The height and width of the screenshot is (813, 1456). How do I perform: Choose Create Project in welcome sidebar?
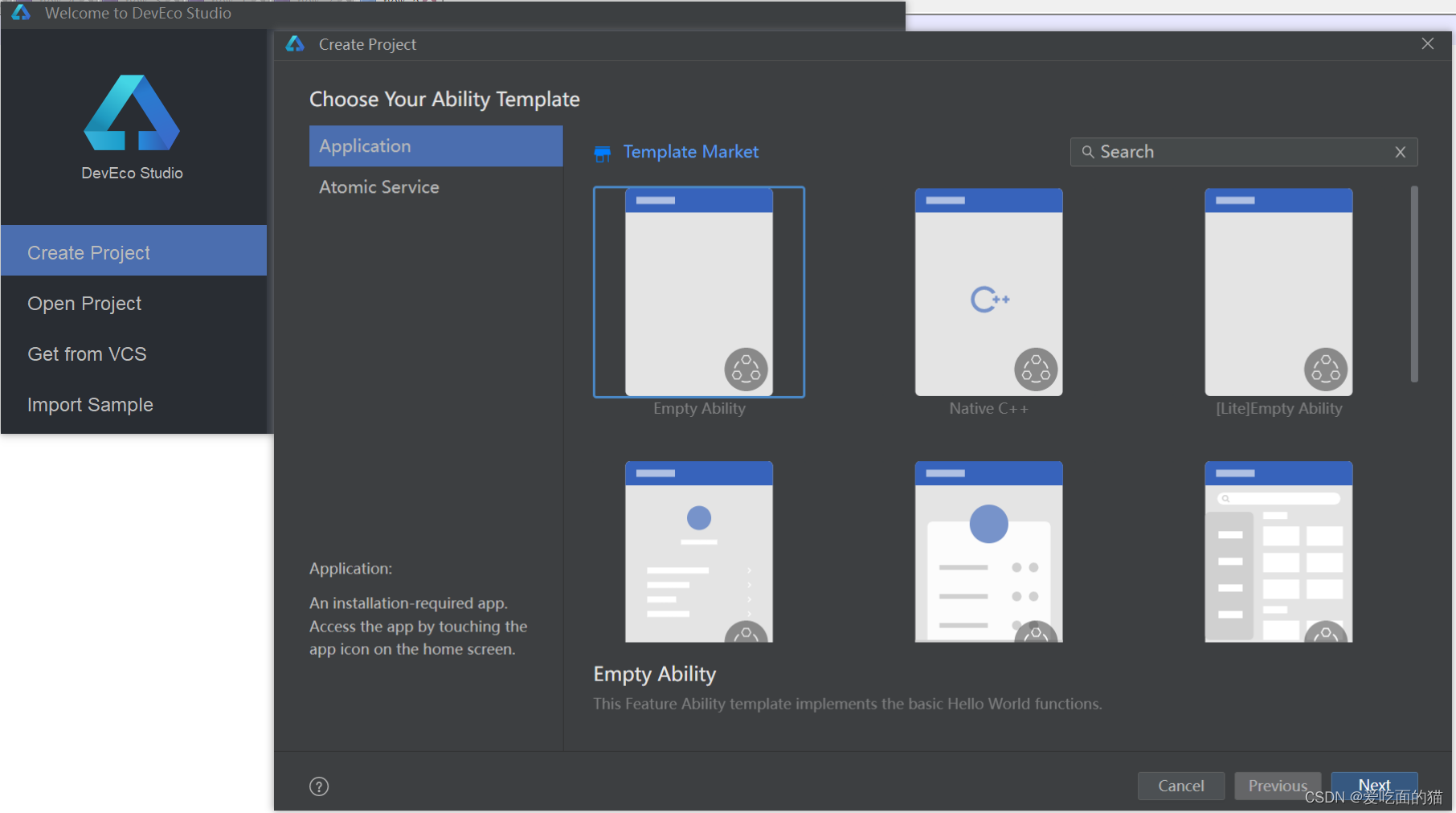(x=133, y=252)
